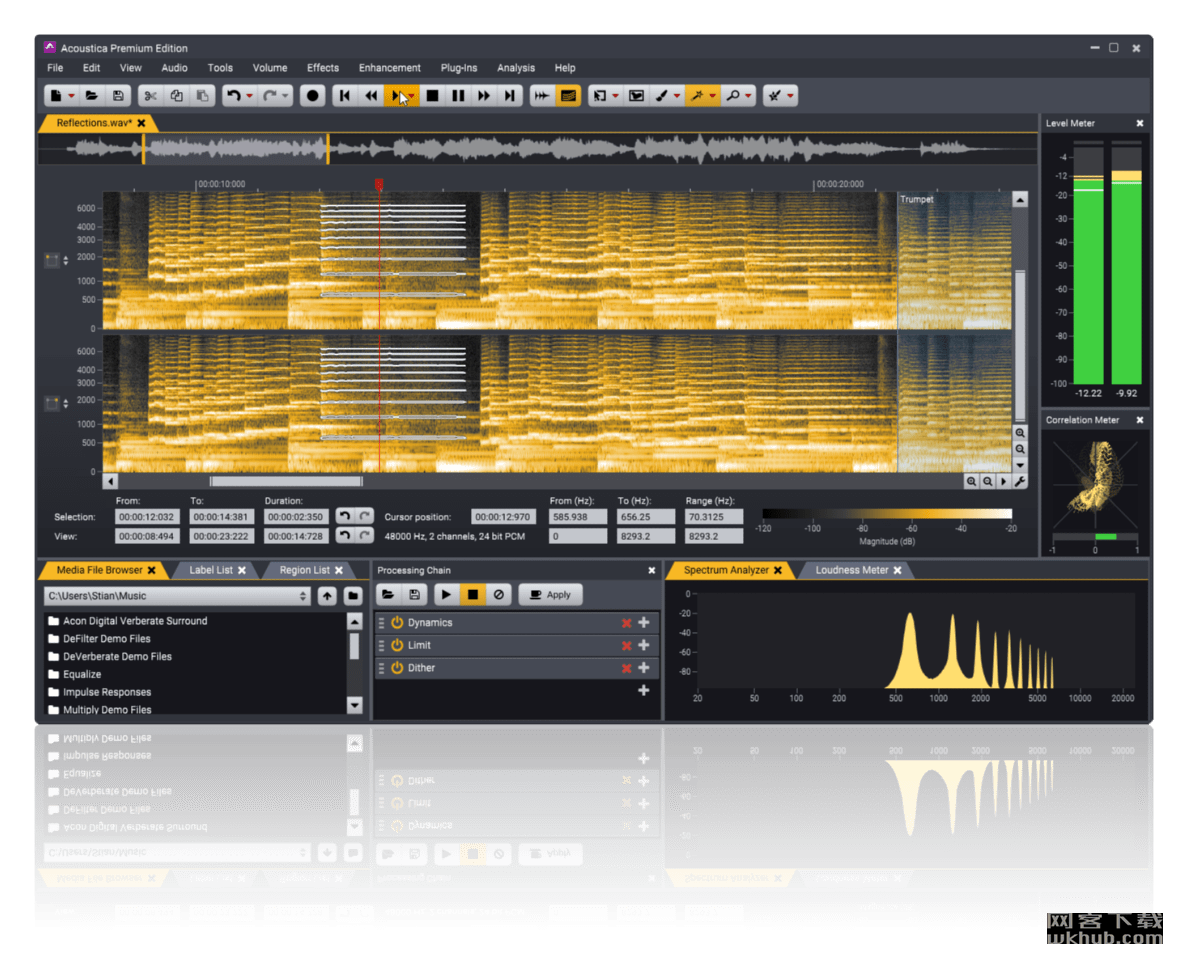This screenshot has height=964, width=1188.
Task: Skip to start of track
Action: 345,95
